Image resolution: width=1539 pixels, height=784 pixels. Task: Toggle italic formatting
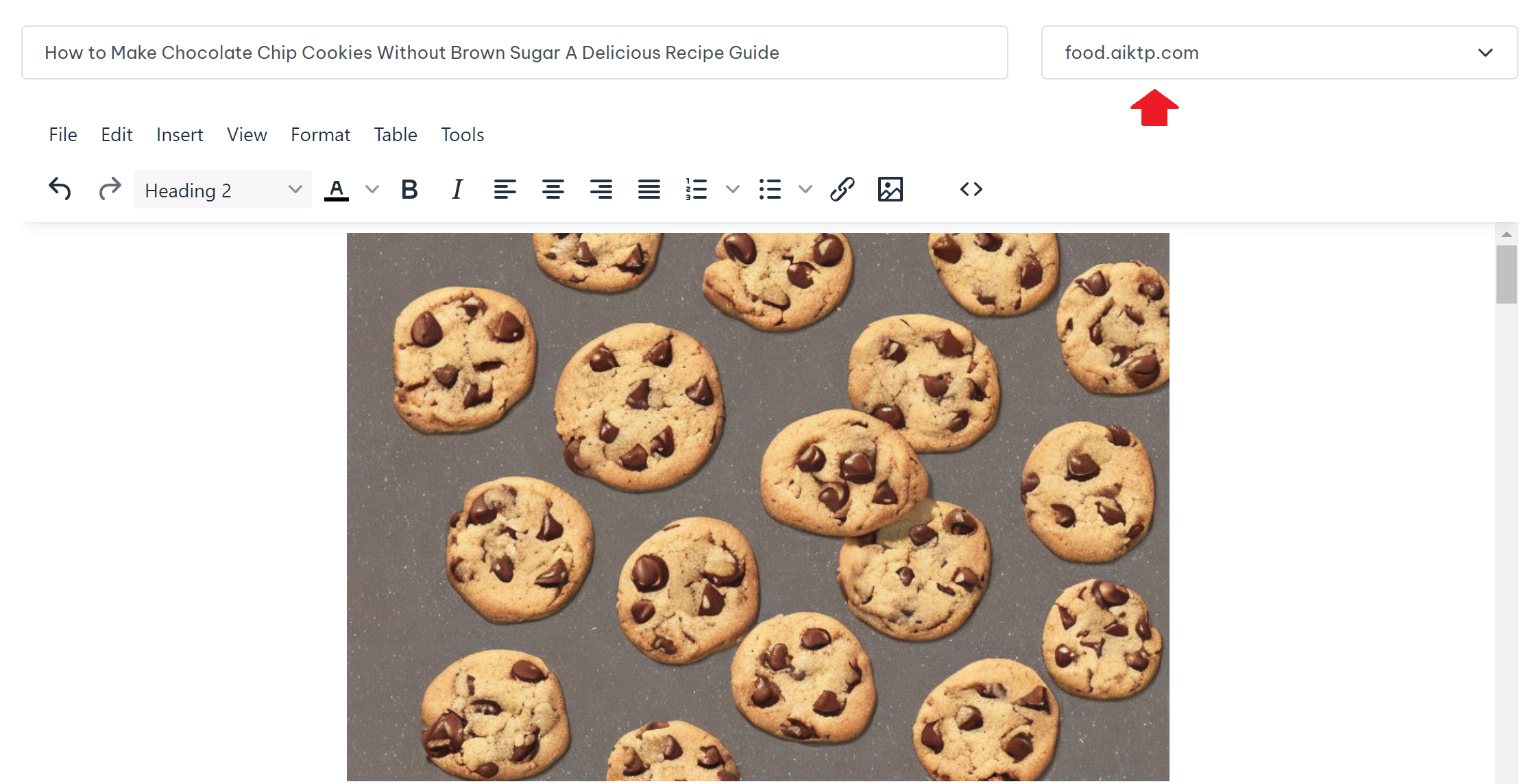(457, 189)
